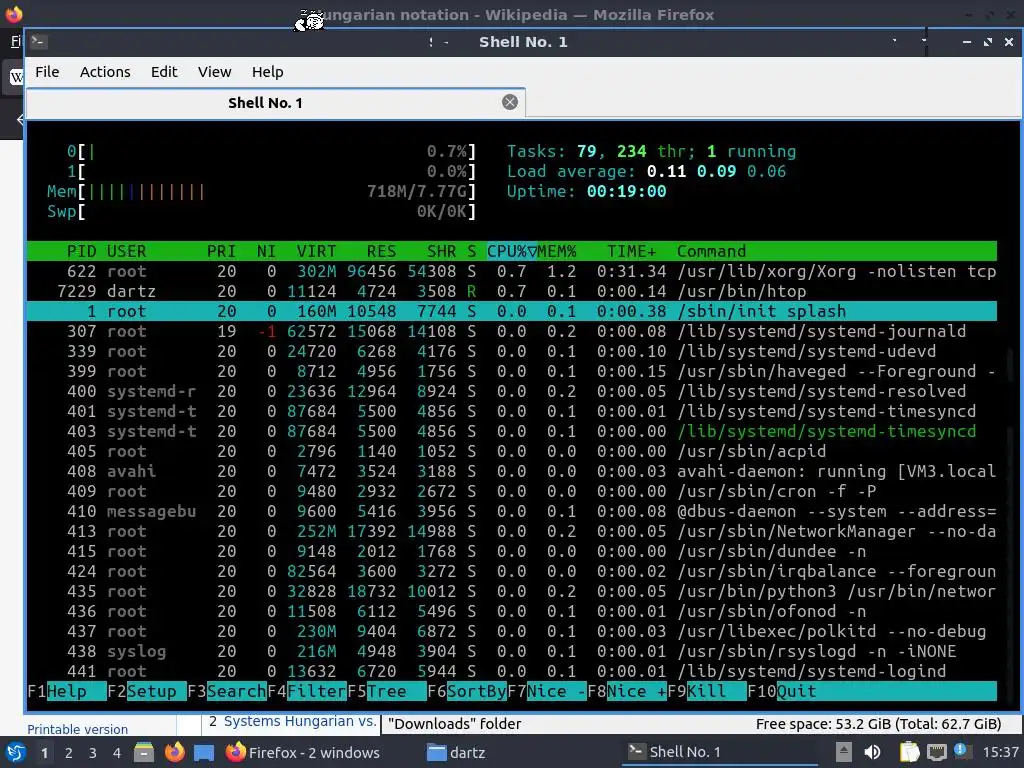Viewport: 1024px width, 768px height.
Task: Select the ofonod process row
Action: click(512, 611)
